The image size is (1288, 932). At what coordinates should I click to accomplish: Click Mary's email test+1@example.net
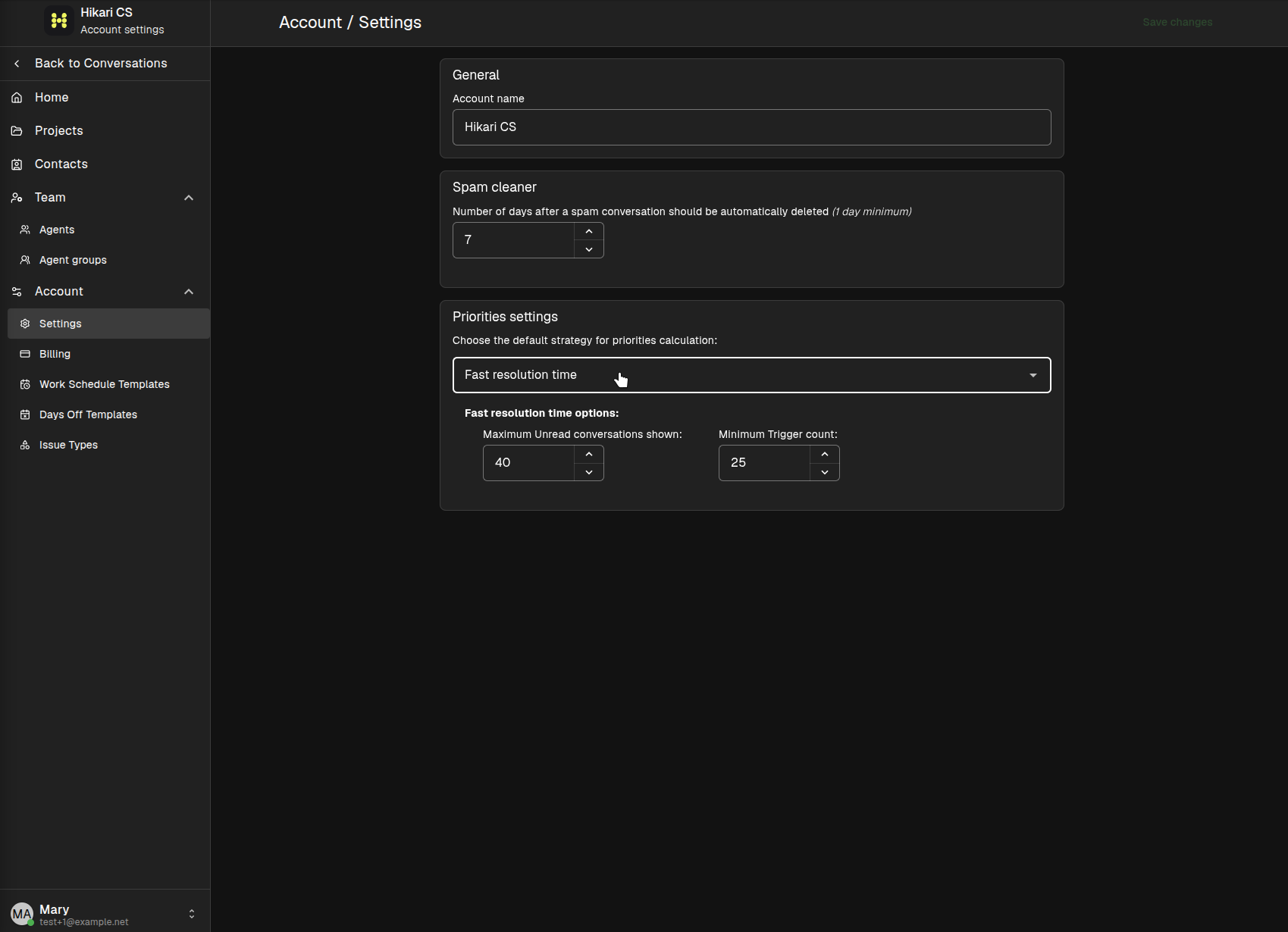tap(84, 922)
